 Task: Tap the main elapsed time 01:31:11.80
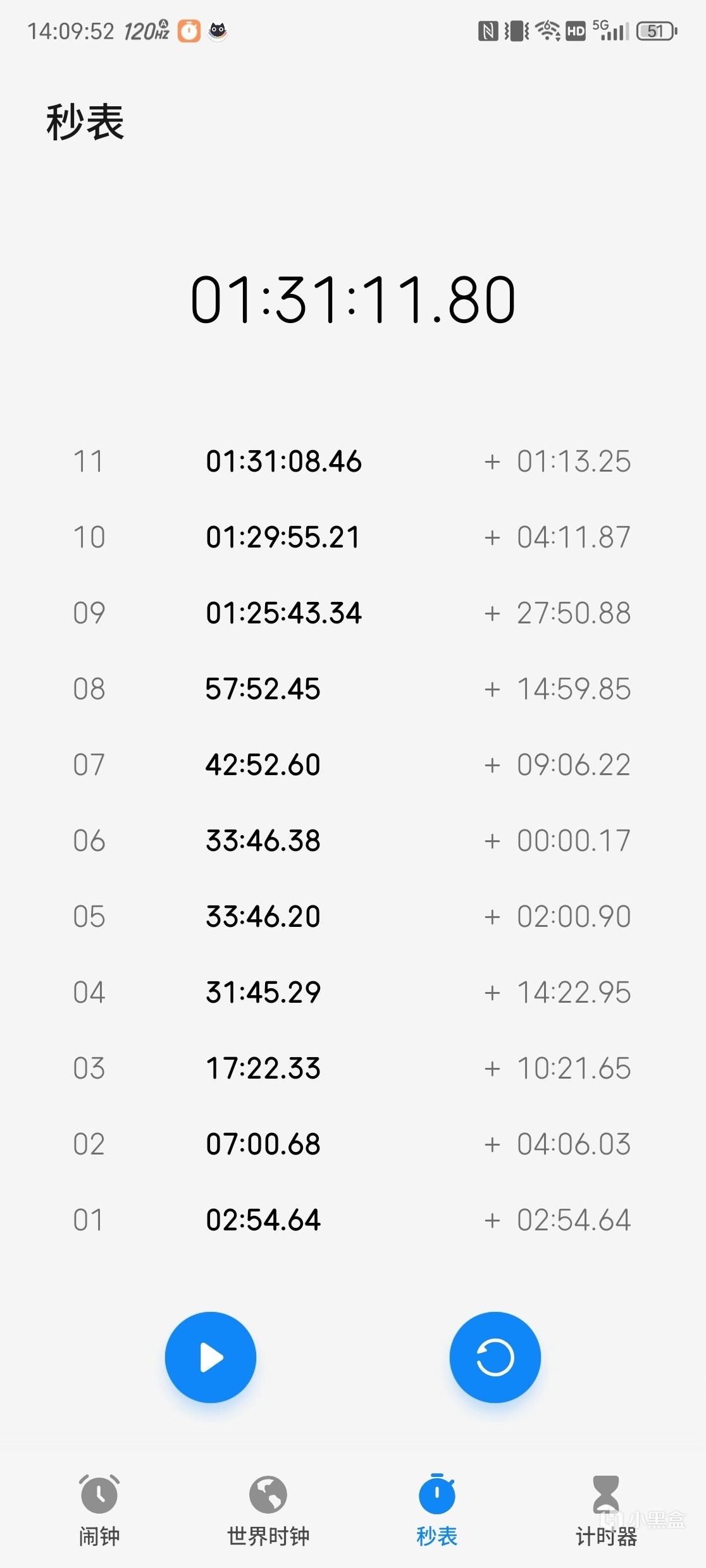click(353, 300)
